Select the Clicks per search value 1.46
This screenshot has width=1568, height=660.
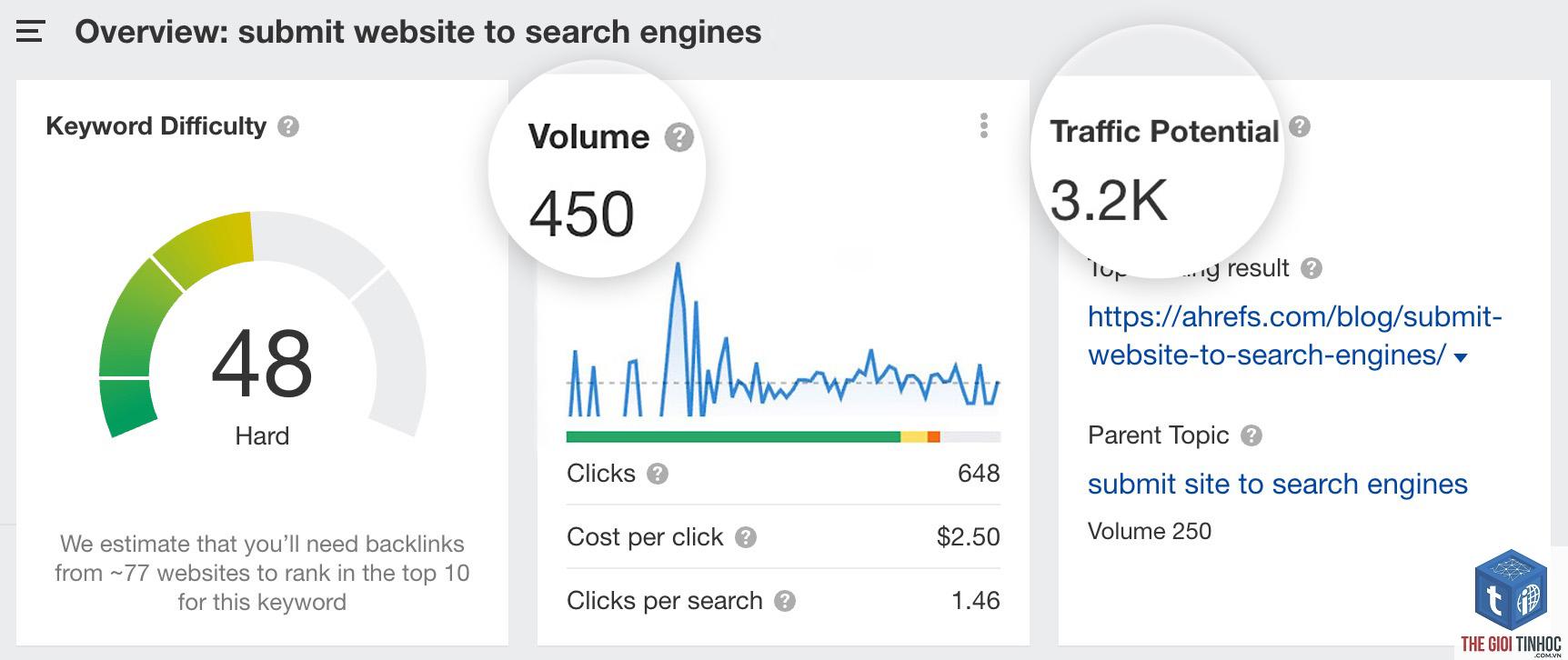point(975,601)
